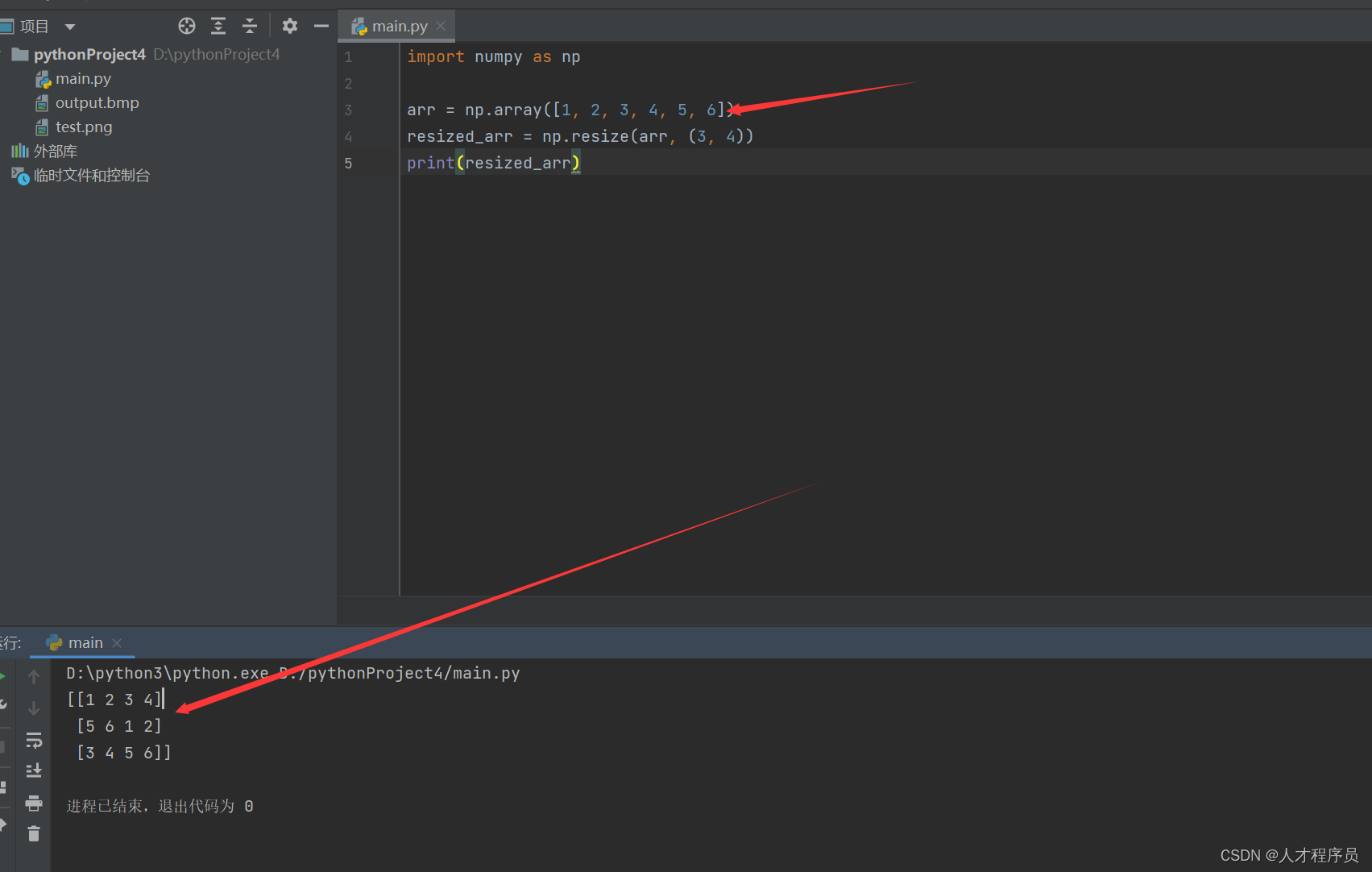Open the 项目 view dropdown
Viewport: 1372px width, 872px height.
pyautogui.click(x=70, y=27)
